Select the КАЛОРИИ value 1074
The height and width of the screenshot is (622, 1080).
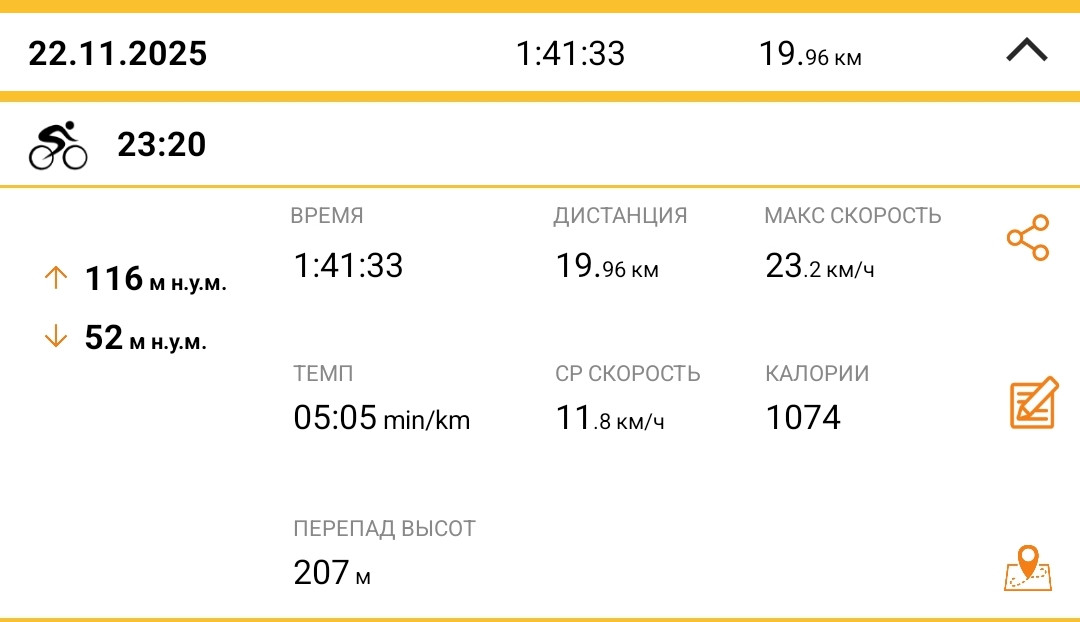(x=803, y=417)
